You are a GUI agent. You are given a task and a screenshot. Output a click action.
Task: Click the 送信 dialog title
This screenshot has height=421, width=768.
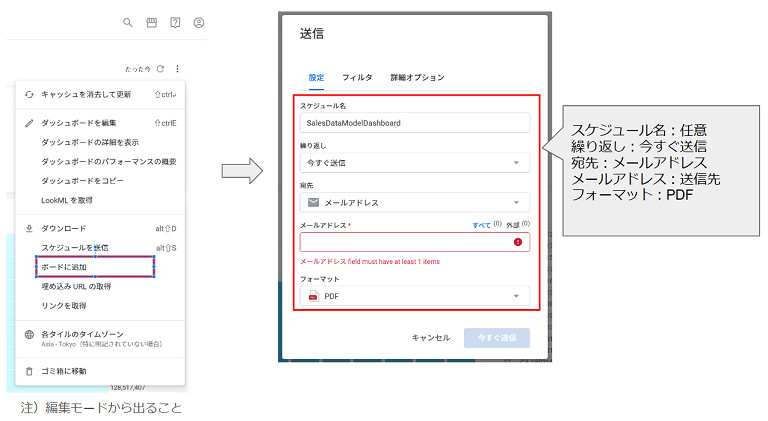tap(312, 34)
